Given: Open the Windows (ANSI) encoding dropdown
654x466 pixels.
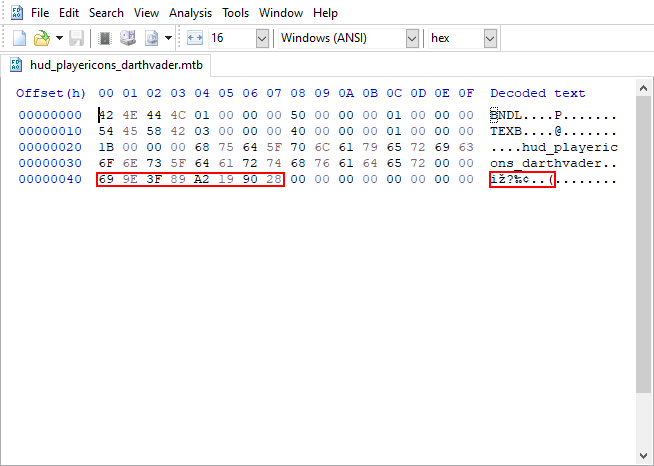Looking at the screenshot, I should click(348, 38).
